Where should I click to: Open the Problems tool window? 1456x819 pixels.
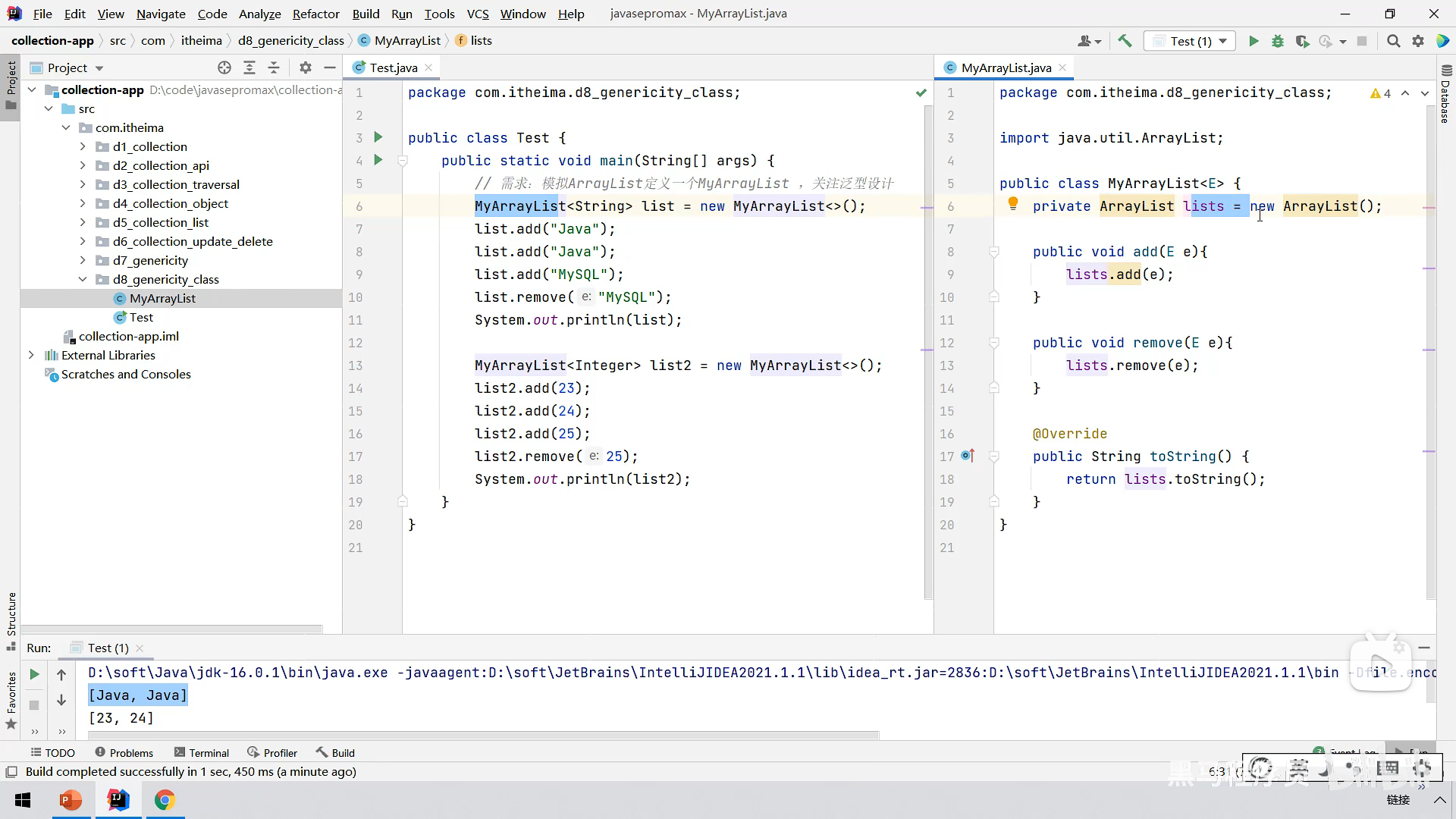(124, 752)
